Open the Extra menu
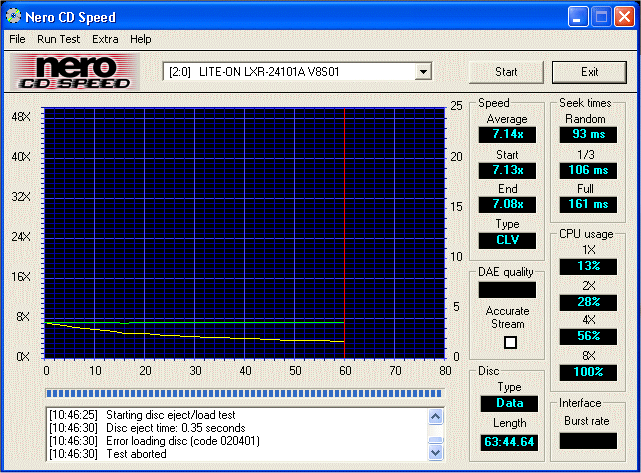Image resolution: width=641 pixels, height=473 pixels. click(x=105, y=39)
